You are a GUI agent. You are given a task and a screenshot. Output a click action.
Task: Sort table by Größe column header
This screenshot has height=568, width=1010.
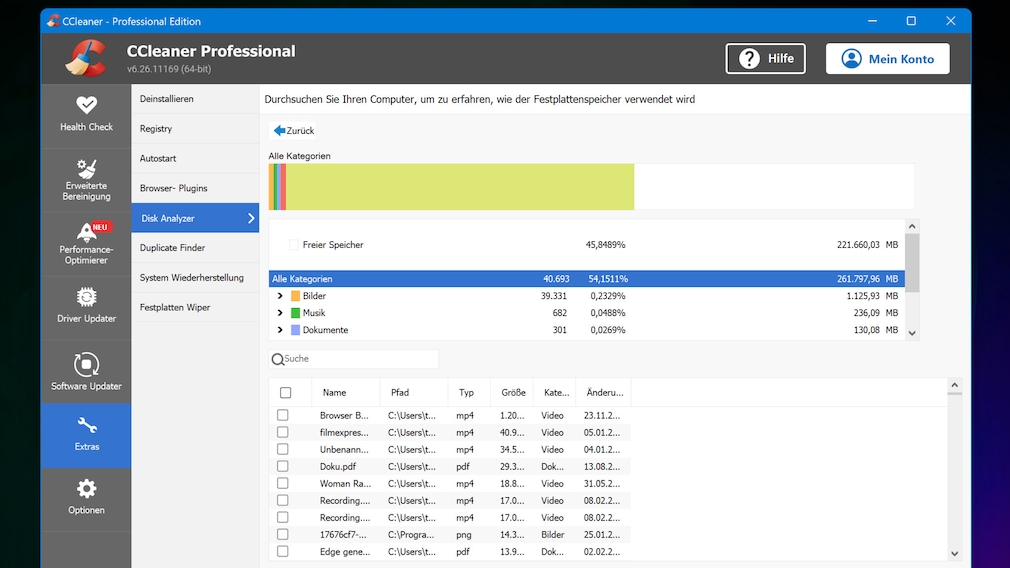point(512,392)
